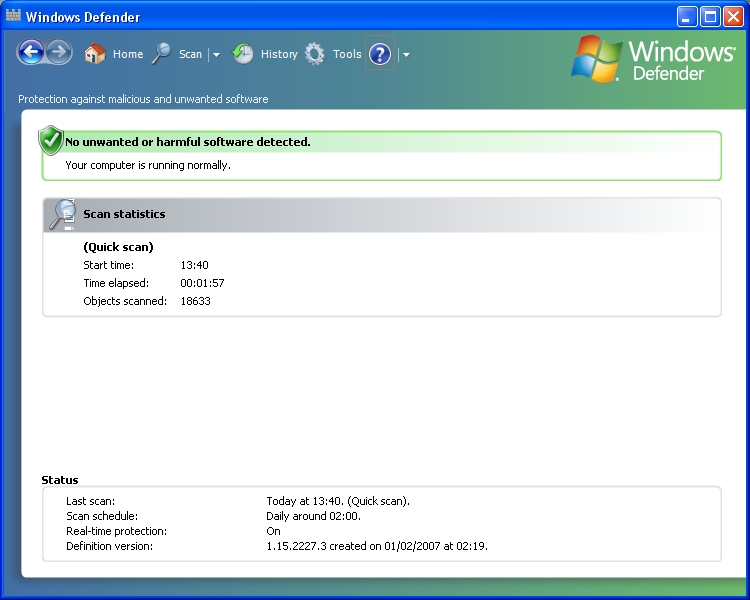Click the Home house icon
The width and height of the screenshot is (750, 600).
point(95,54)
